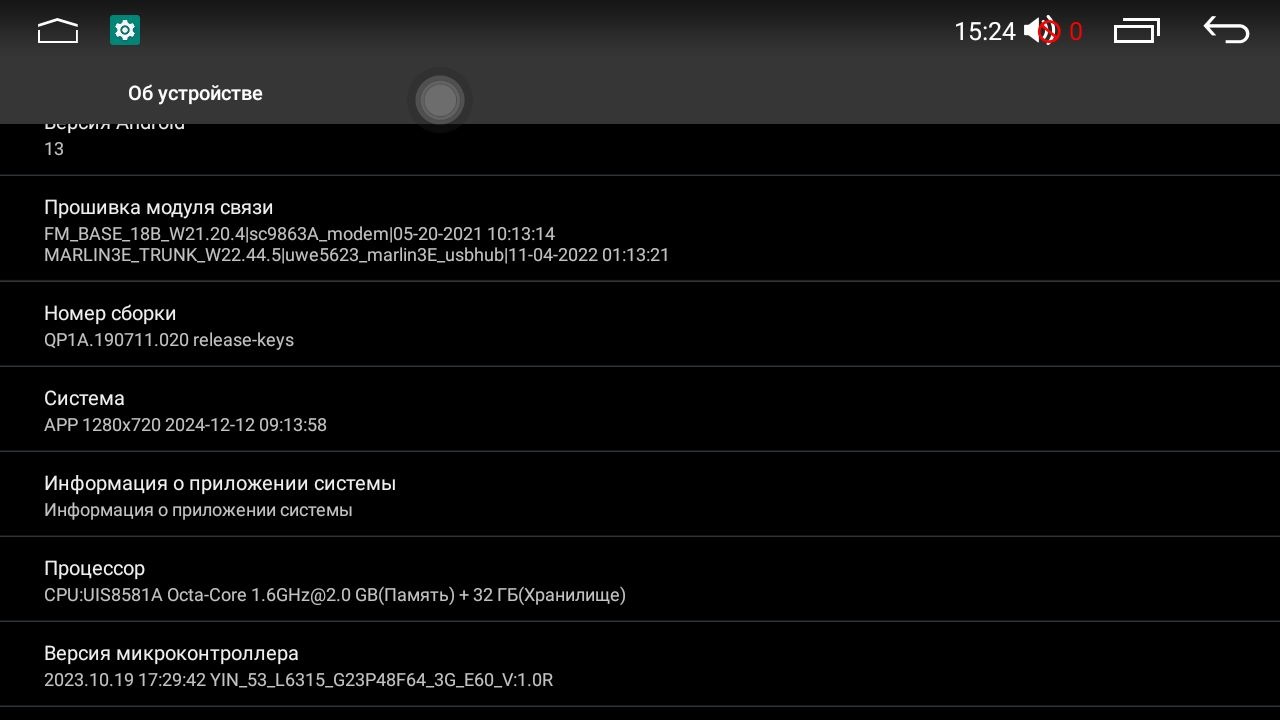Click the MARLIN3E_TRUNK firmware text line
Viewport: 1280px width, 720px height.
[x=356, y=255]
